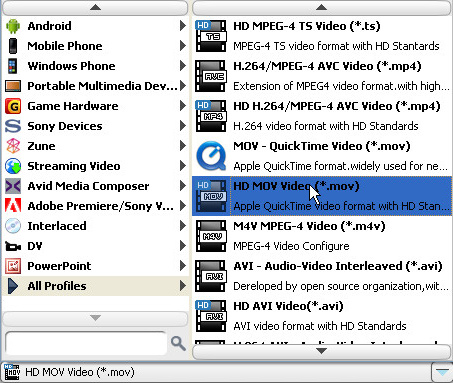
Task: Expand the Avid Media Composer submenu arrow
Action: (183, 186)
